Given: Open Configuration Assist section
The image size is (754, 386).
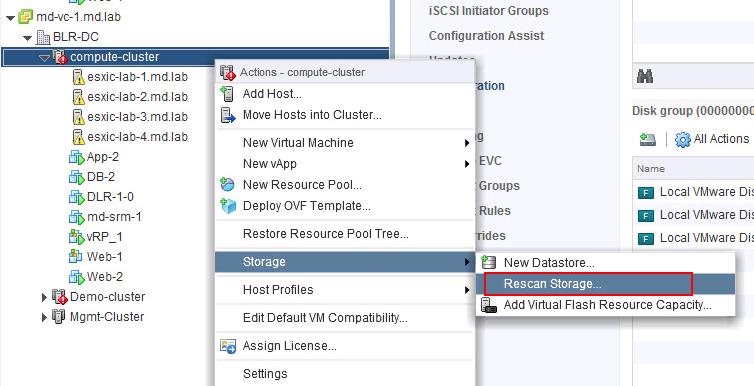Looking at the screenshot, I should [487, 36].
